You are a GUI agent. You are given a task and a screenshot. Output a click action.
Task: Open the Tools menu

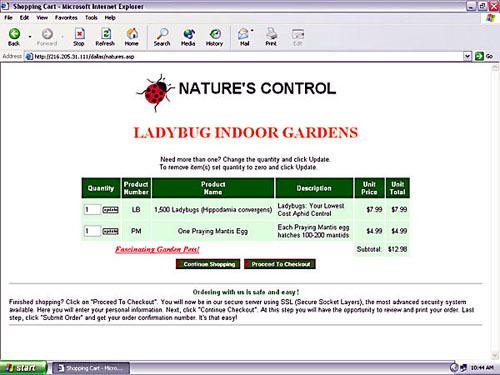click(x=91, y=18)
